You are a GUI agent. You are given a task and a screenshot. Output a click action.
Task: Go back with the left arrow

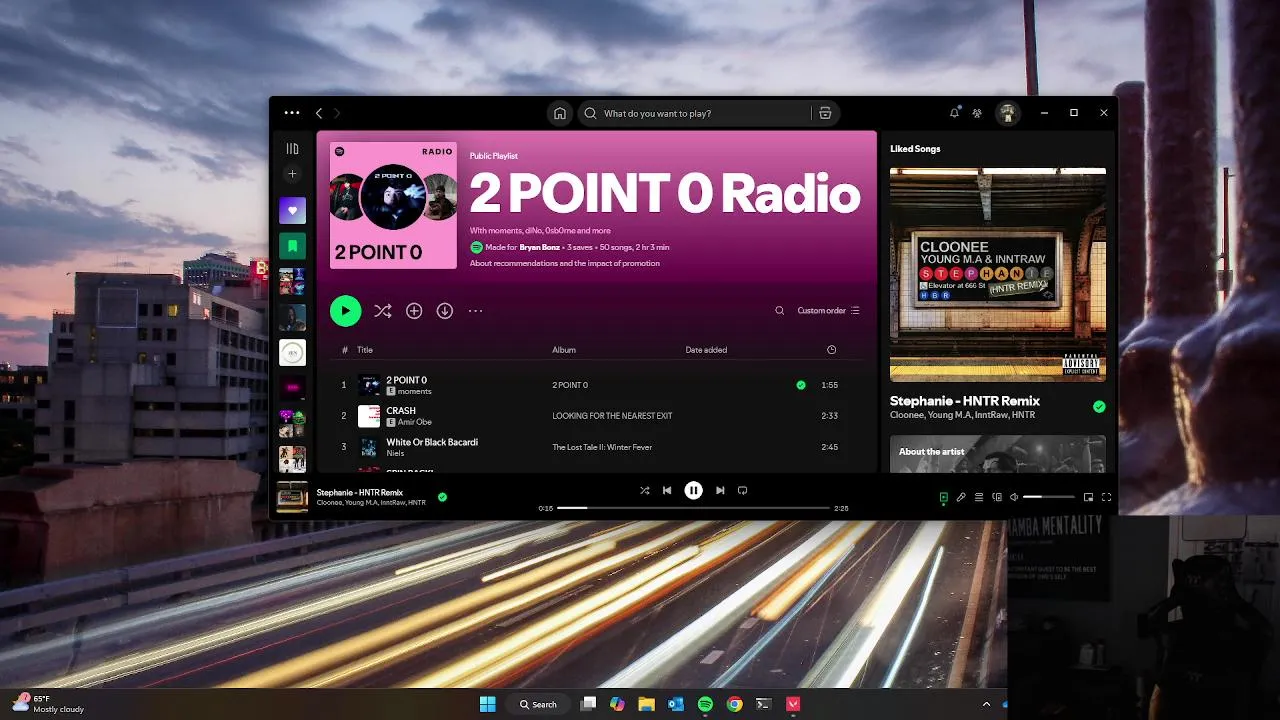pos(319,113)
